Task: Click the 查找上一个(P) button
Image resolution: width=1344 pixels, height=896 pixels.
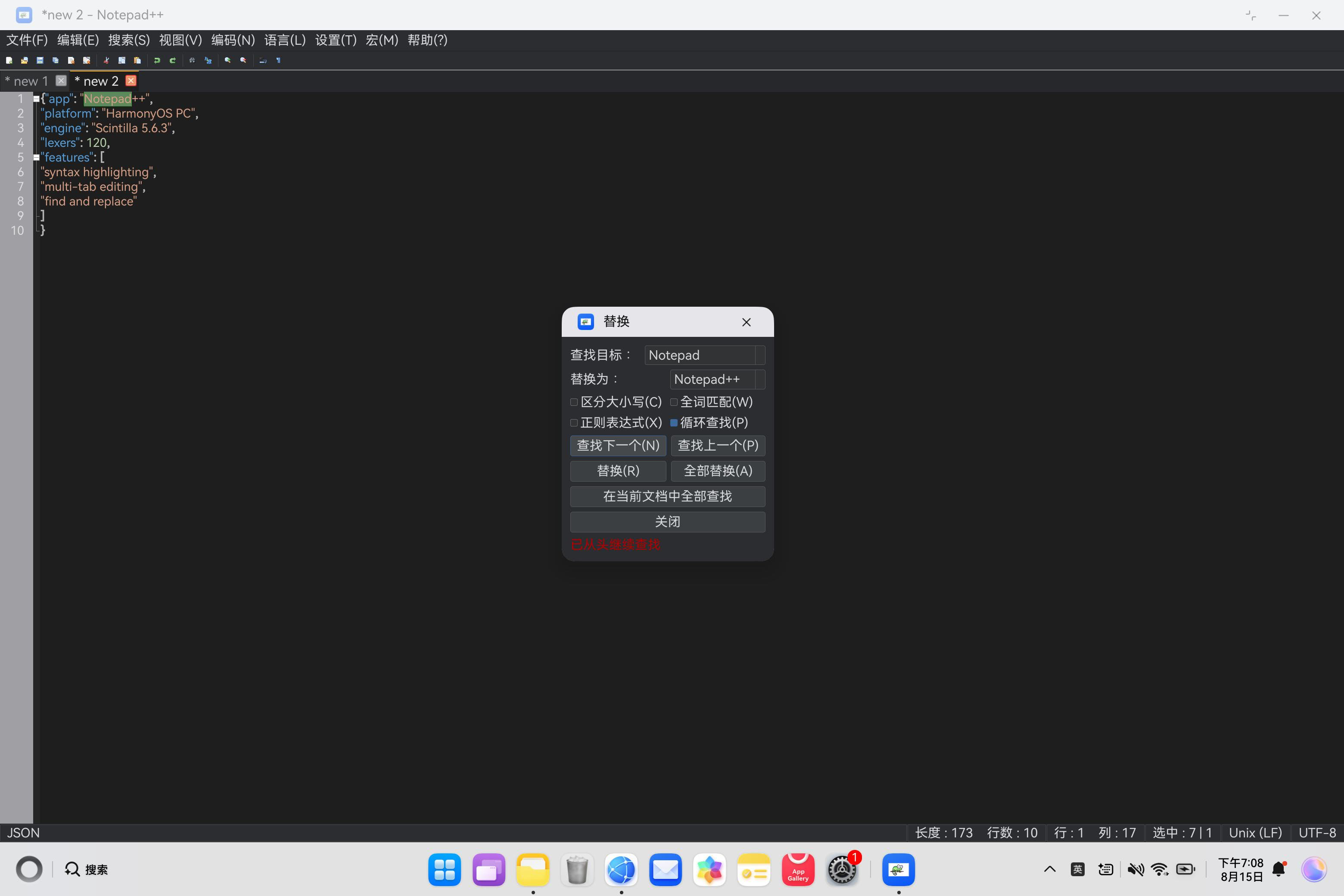Action: 718,446
